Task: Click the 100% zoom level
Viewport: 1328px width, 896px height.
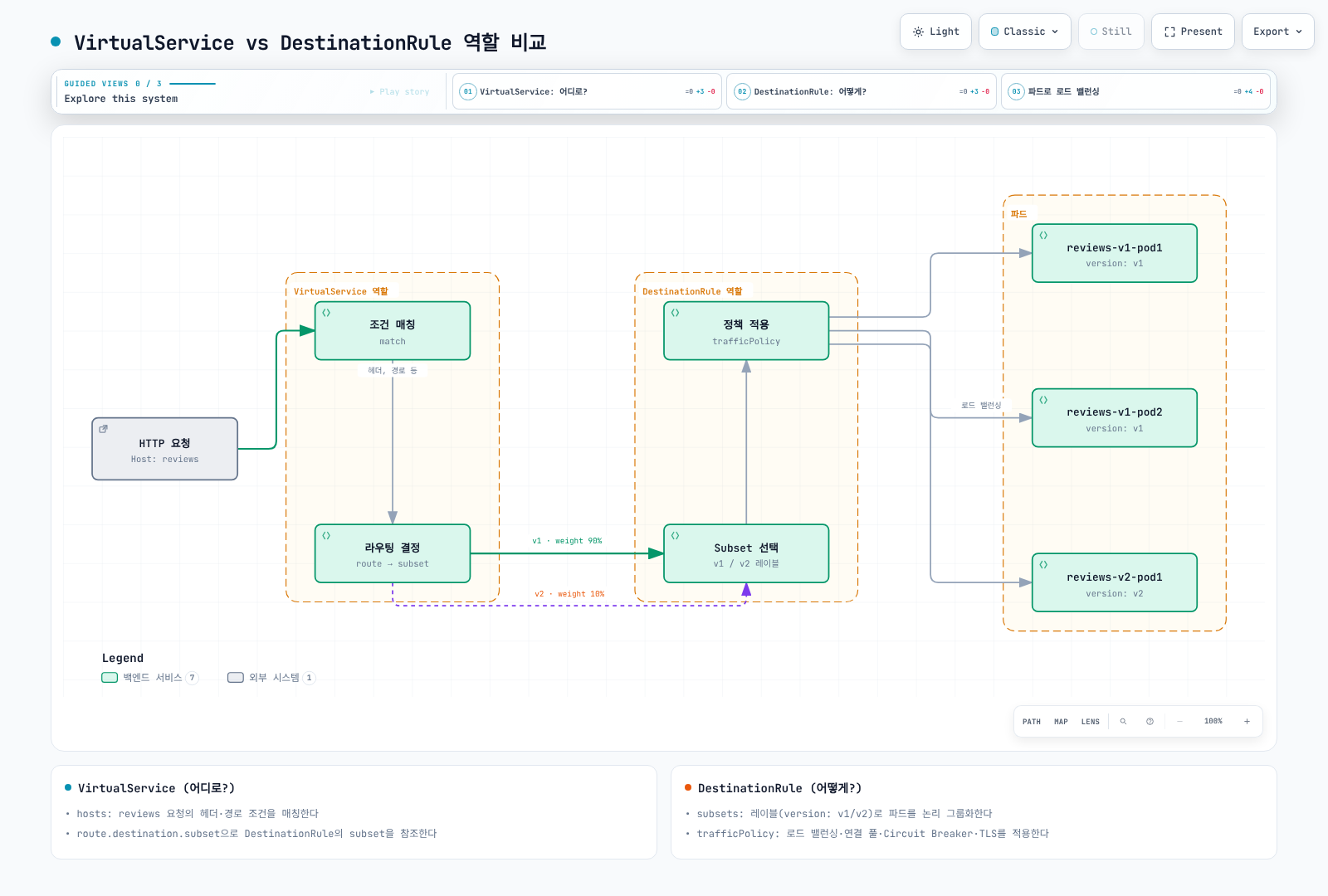Action: click(x=1213, y=722)
